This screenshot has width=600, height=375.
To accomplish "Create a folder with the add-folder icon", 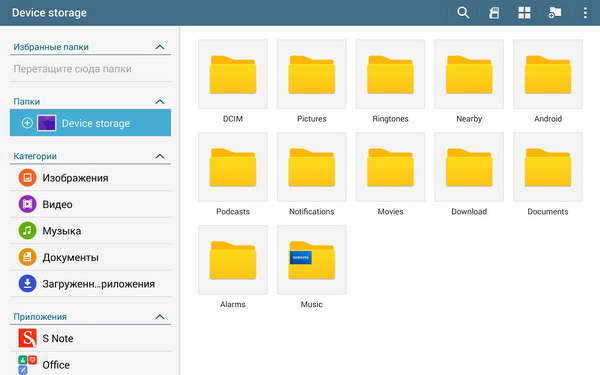I will (555, 13).
